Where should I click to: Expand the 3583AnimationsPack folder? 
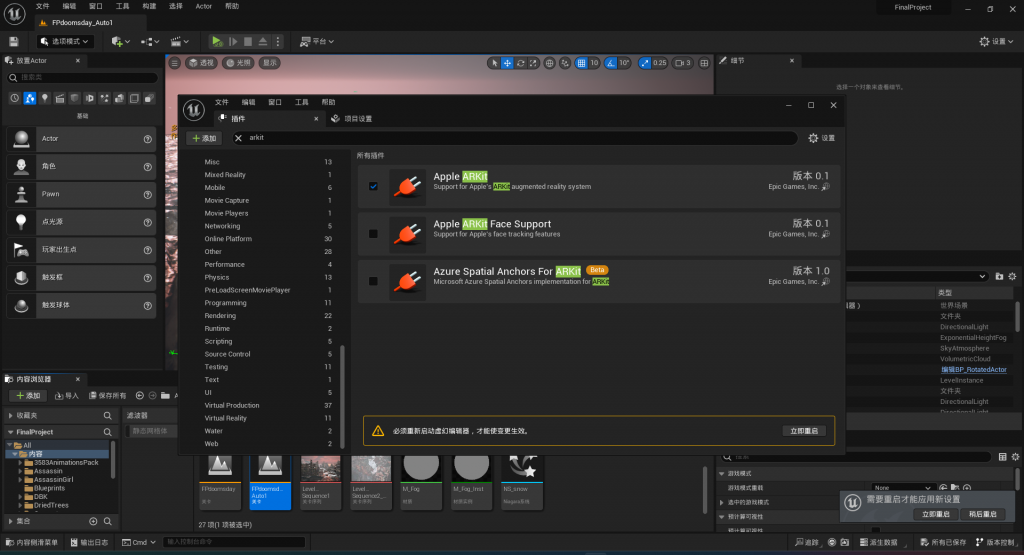[20, 462]
